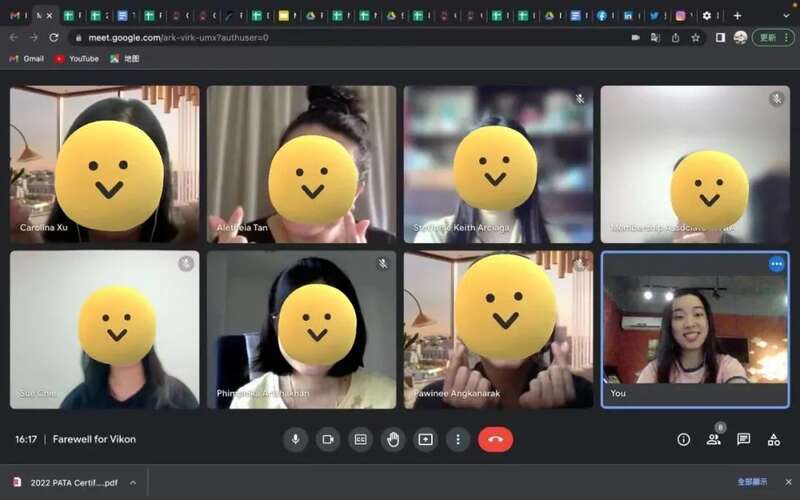
Task: Mute the microphone in the call bar
Action: pos(295,439)
